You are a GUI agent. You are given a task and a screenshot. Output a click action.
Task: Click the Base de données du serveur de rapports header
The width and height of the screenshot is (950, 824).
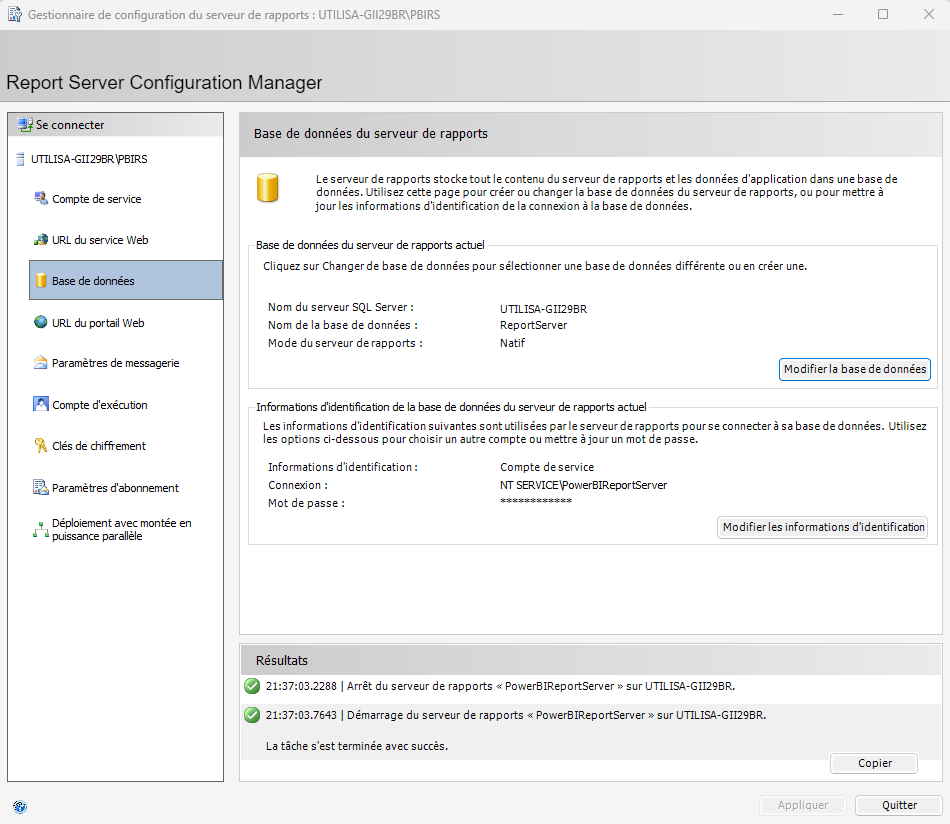click(x=591, y=135)
